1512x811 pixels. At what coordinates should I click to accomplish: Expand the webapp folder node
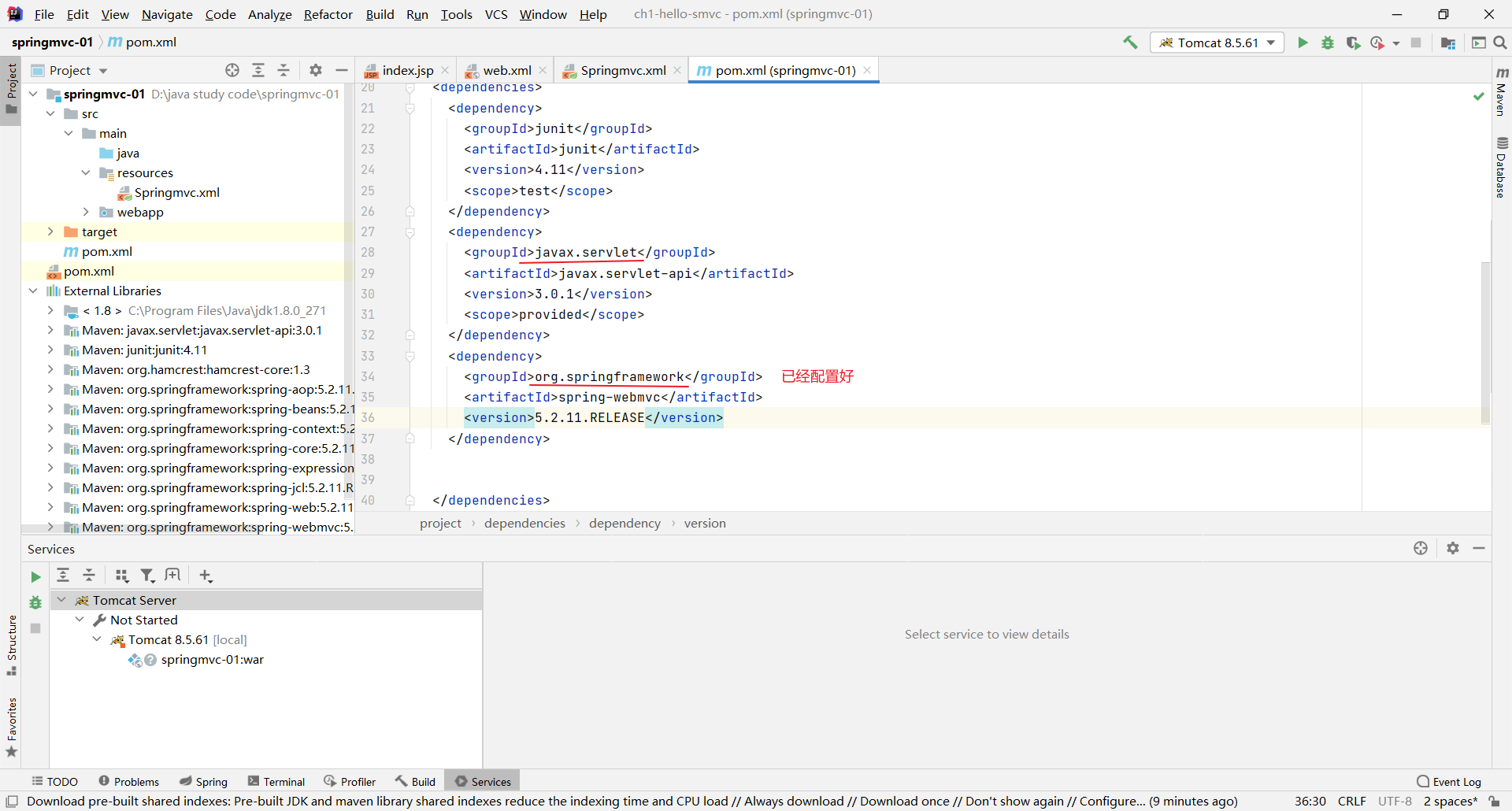tap(86, 212)
